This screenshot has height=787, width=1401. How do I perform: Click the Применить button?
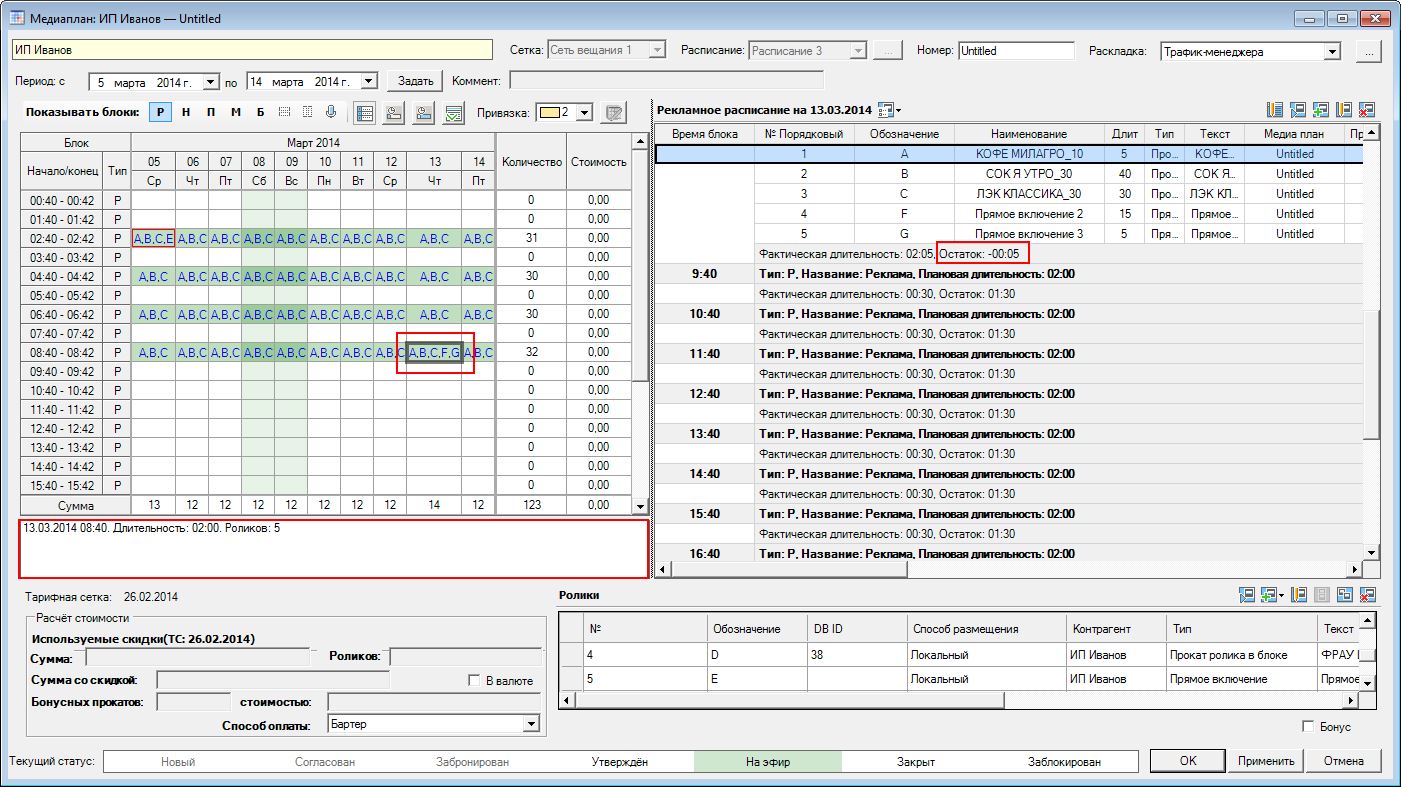pos(1266,761)
